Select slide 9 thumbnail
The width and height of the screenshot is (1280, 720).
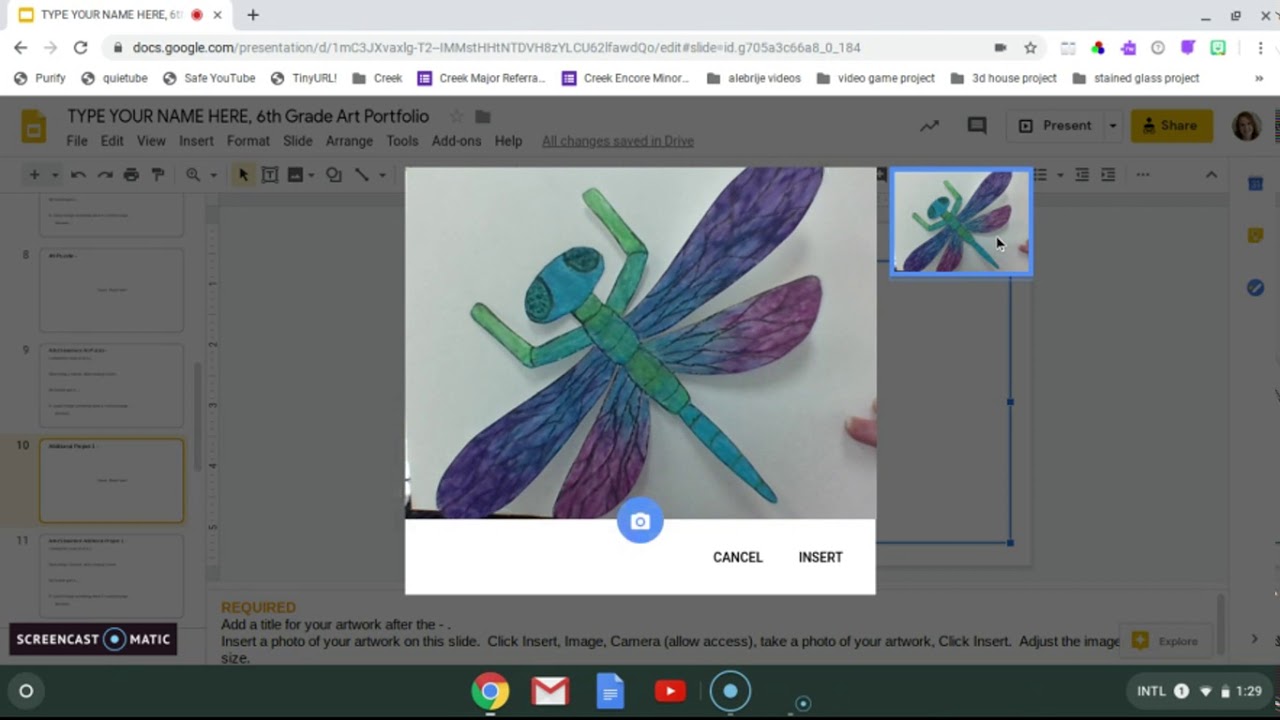point(111,385)
